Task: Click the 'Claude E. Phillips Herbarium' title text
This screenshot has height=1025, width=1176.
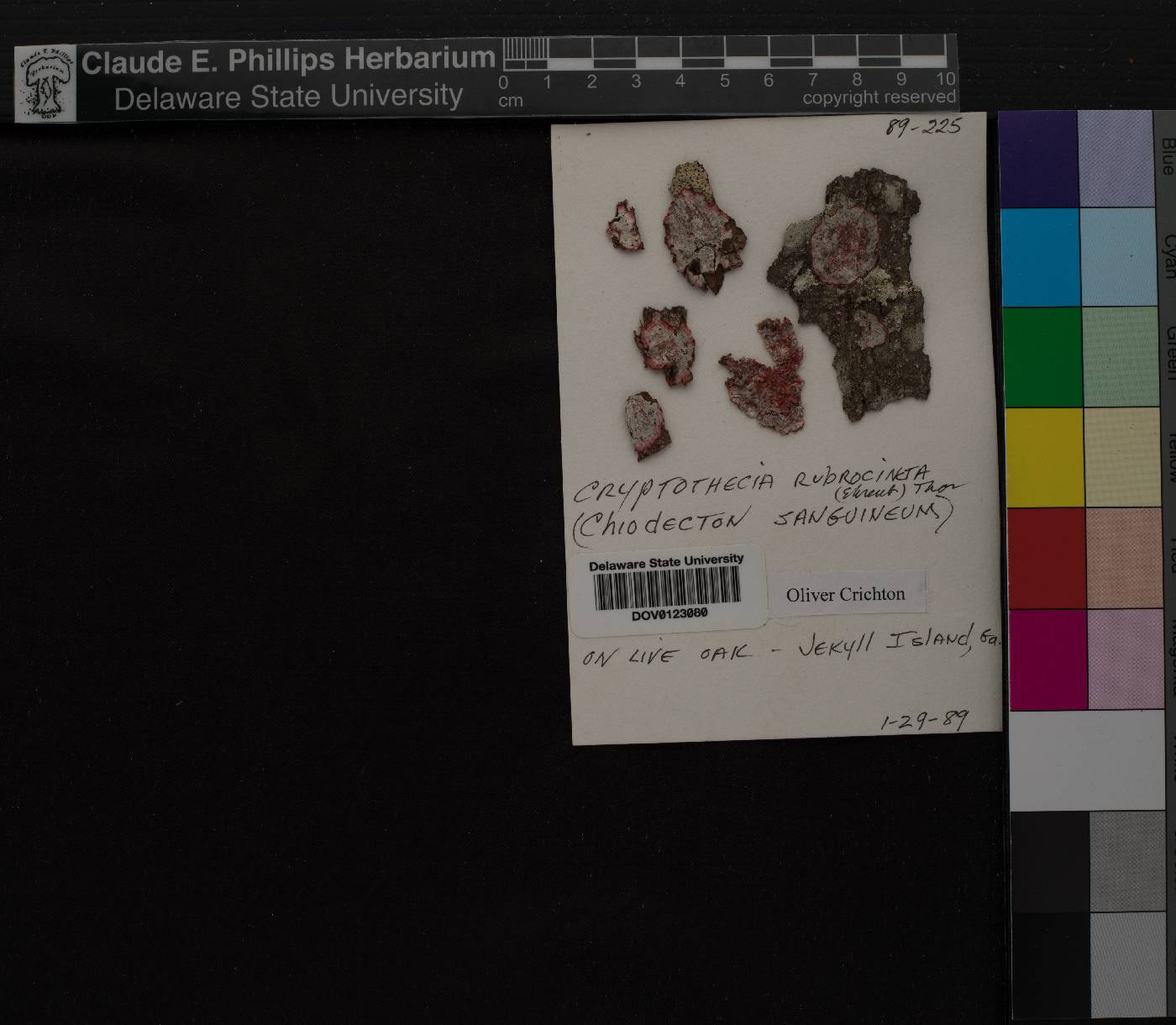Action: (x=288, y=60)
